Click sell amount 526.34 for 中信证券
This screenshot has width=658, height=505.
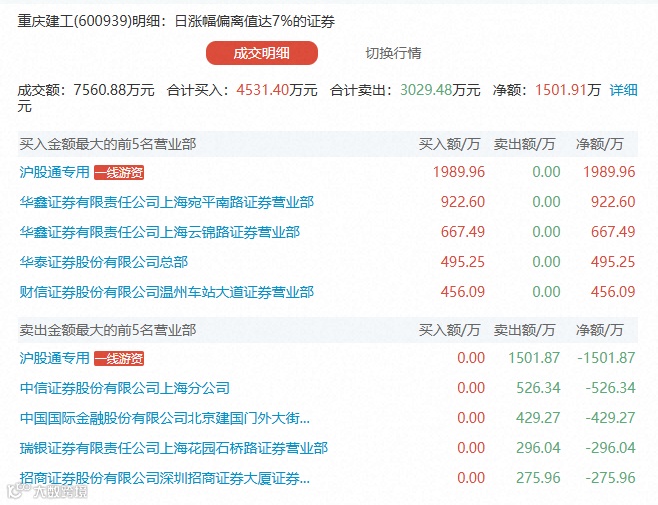pyautogui.click(x=538, y=387)
